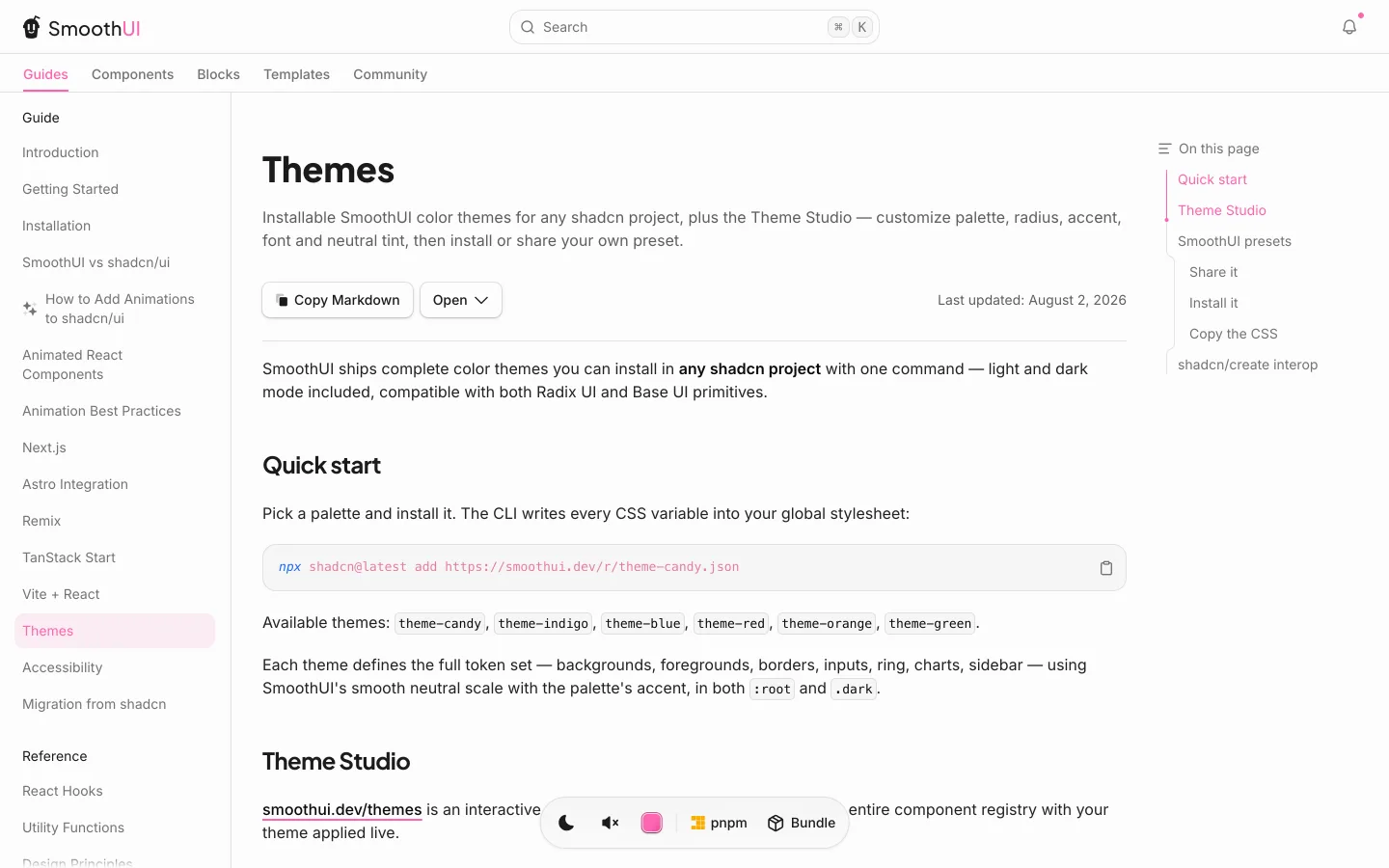Open the Vite + React guide

coord(115,594)
